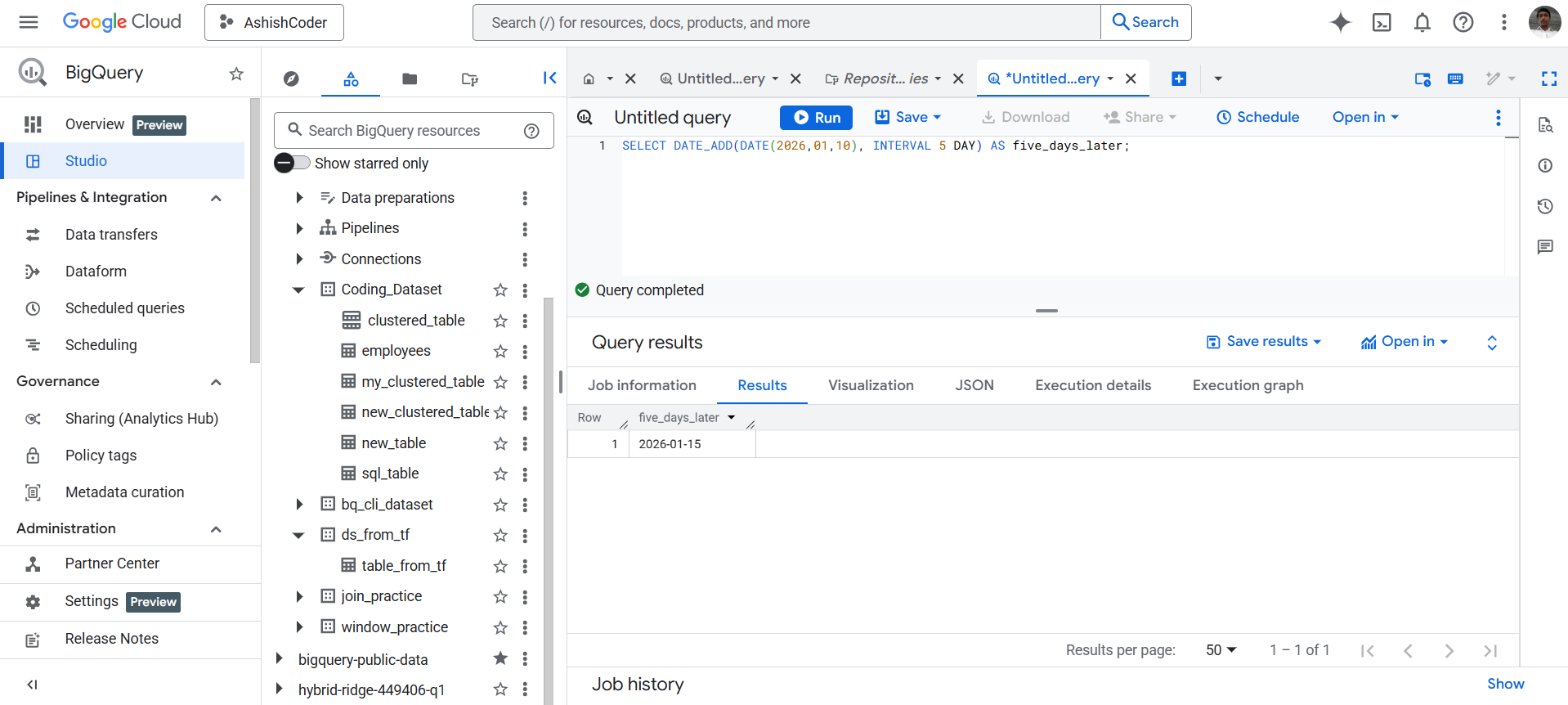The width and height of the screenshot is (1568, 705).
Task: Toggle Show starred only switch
Action: (x=292, y=163)
